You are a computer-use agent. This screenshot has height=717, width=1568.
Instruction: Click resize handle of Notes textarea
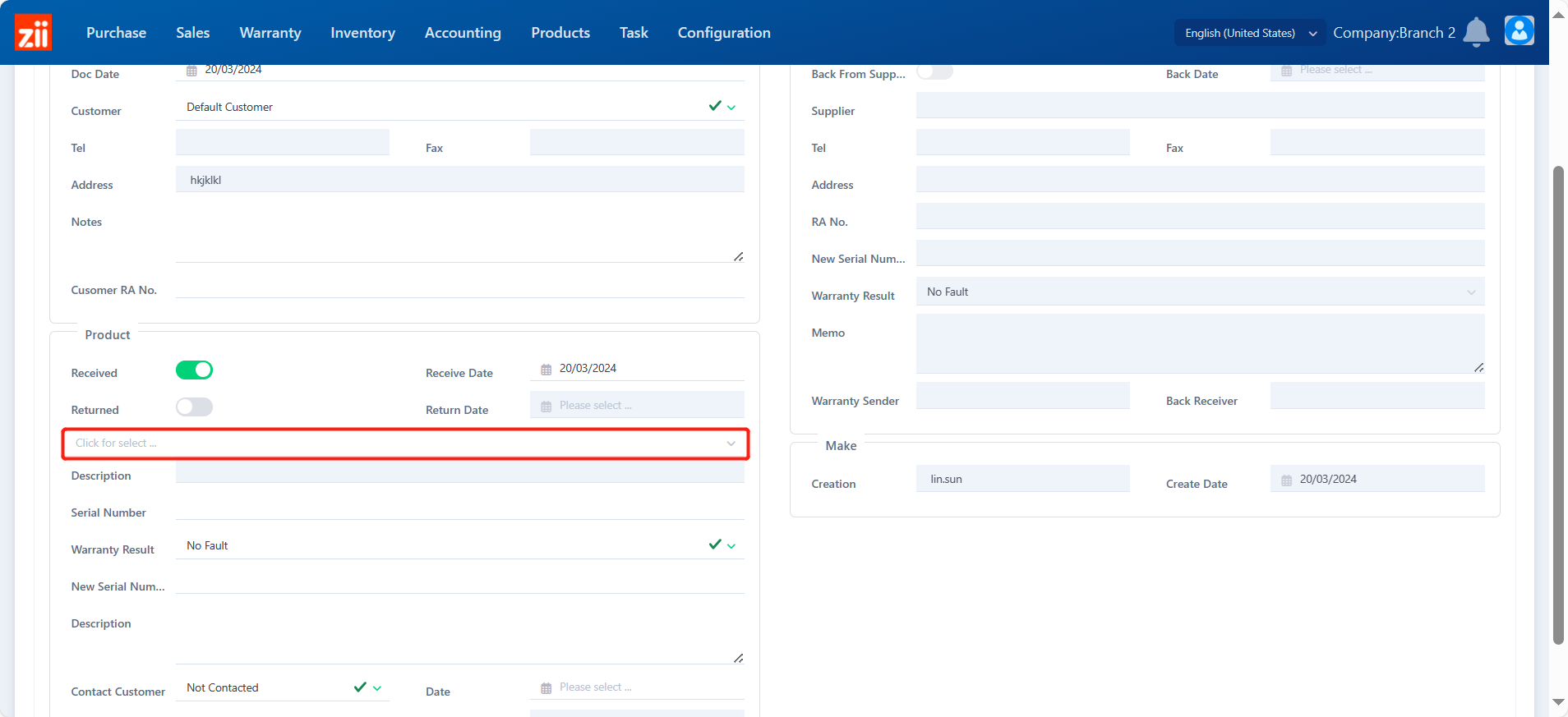pyautogui.click(x=738, y=256)
